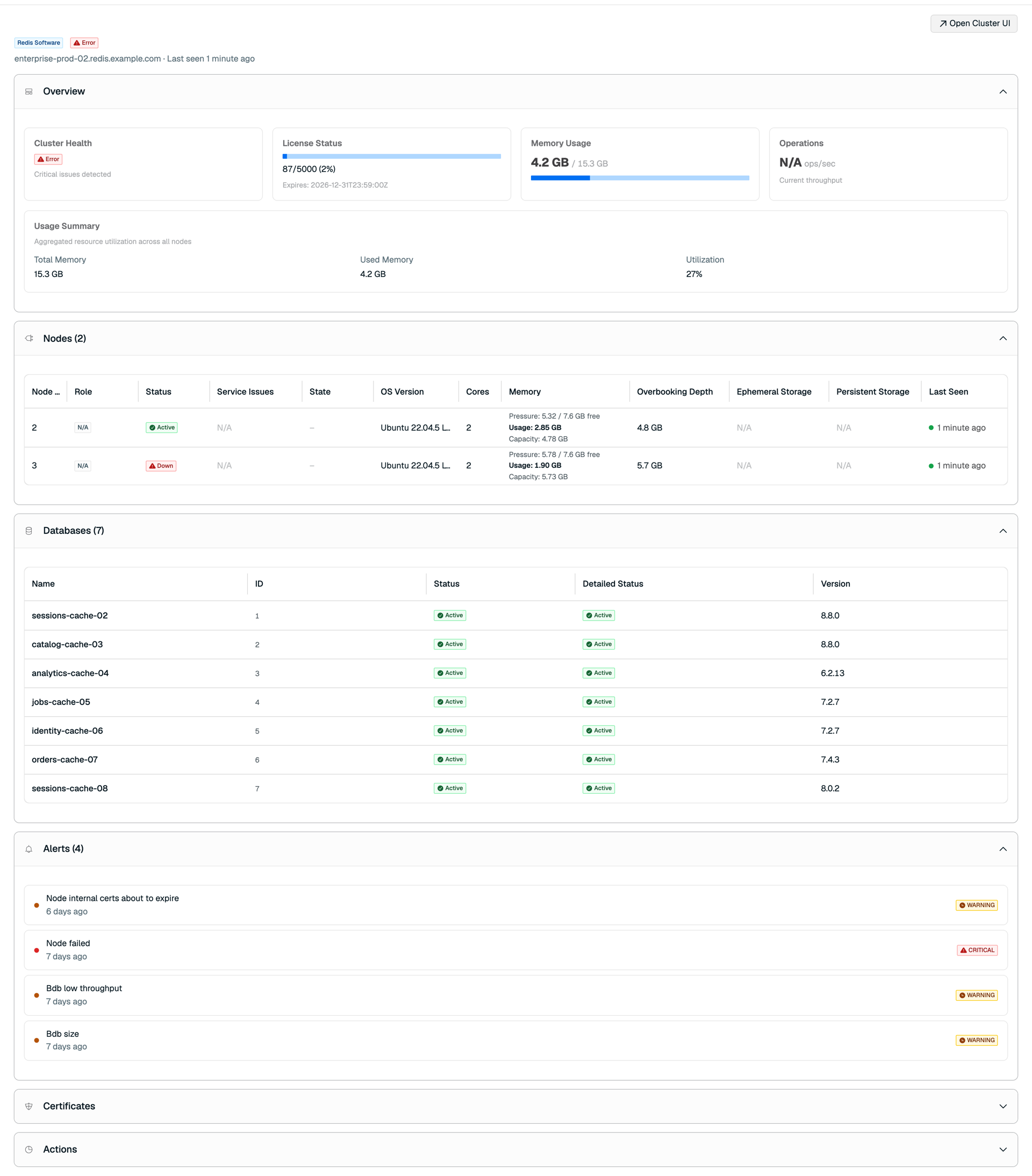Image resolution: width=1032 pixels, height=1176 pixels.
Task: Sort by the Status column in Nodes table
Action: (158, 391)
